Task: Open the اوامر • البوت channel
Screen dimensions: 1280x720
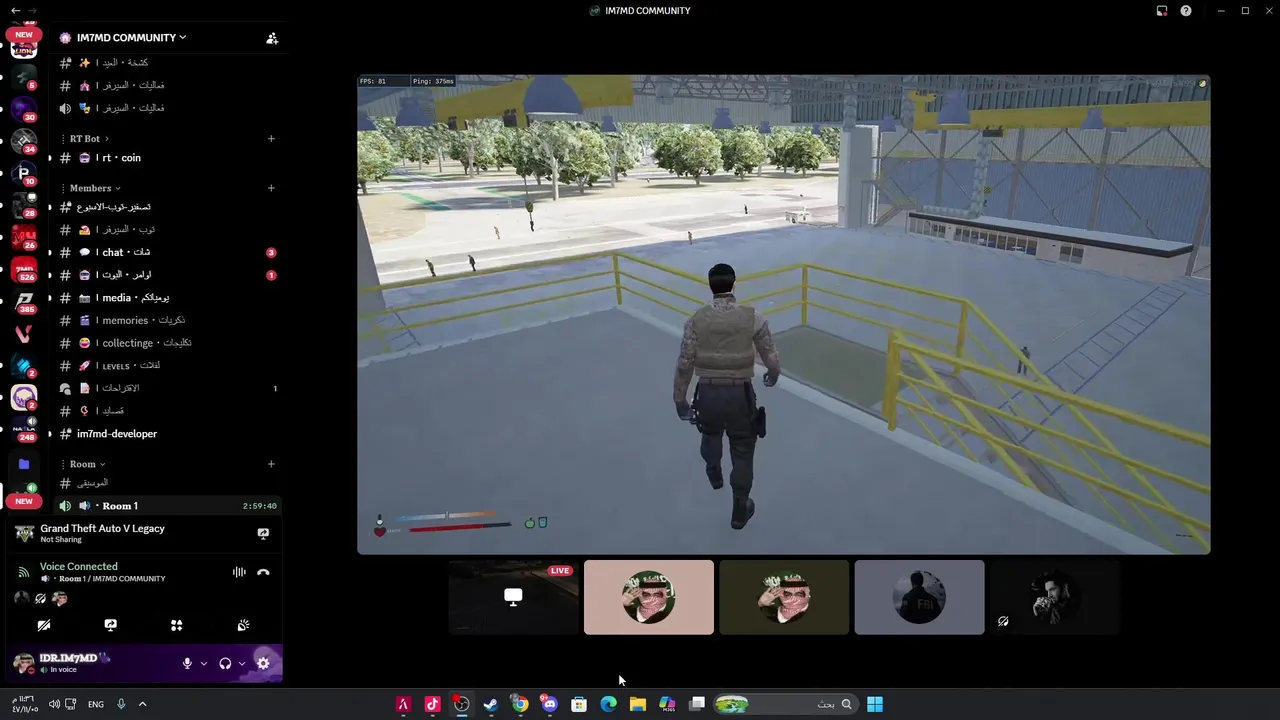Action: click(x=165, y=275)
